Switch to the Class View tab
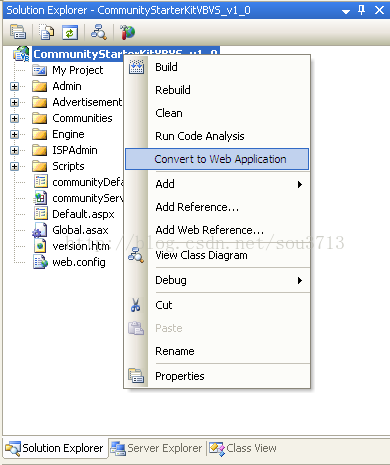The image size is (390, 465). click(243, 448)
